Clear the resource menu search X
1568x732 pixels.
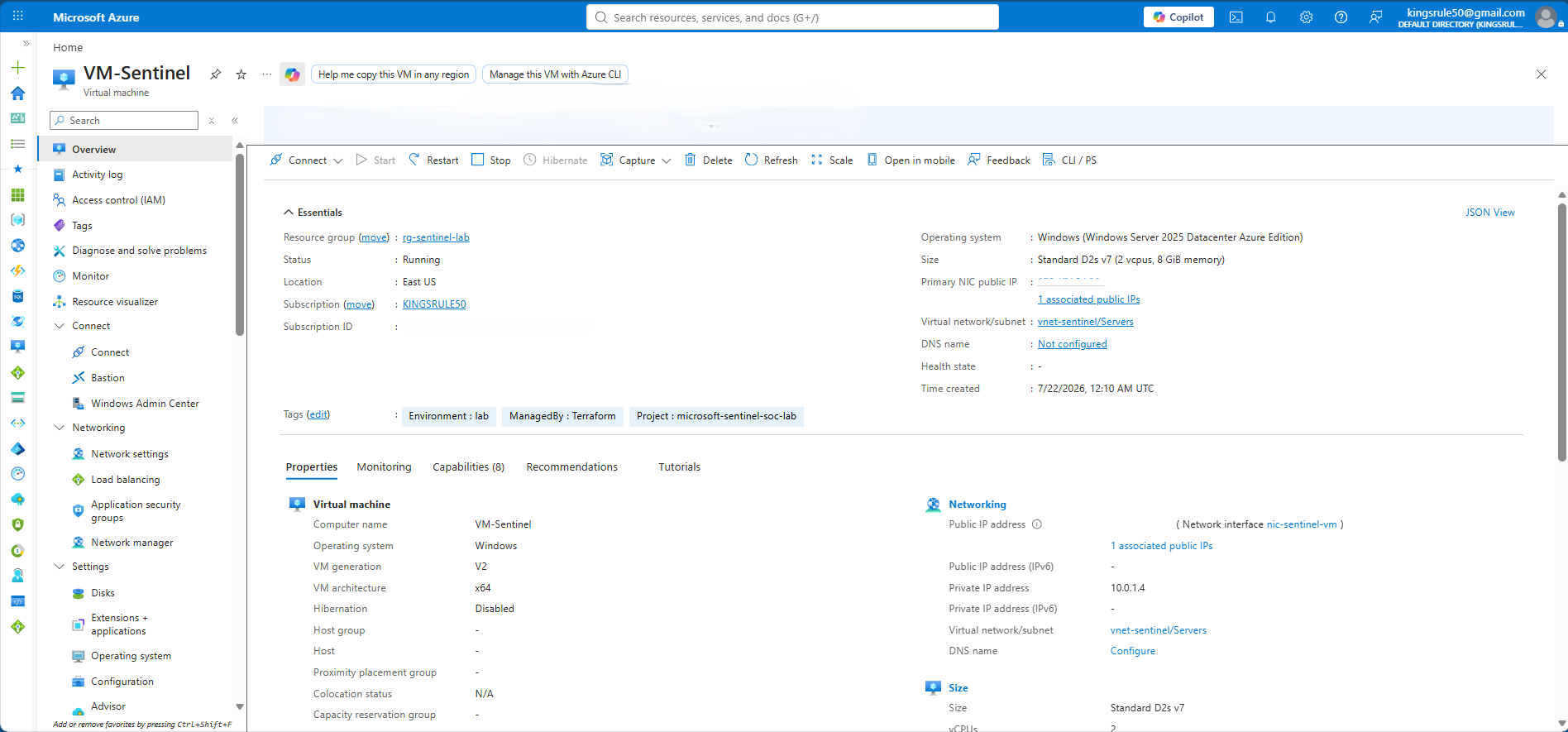pos(212,121)
